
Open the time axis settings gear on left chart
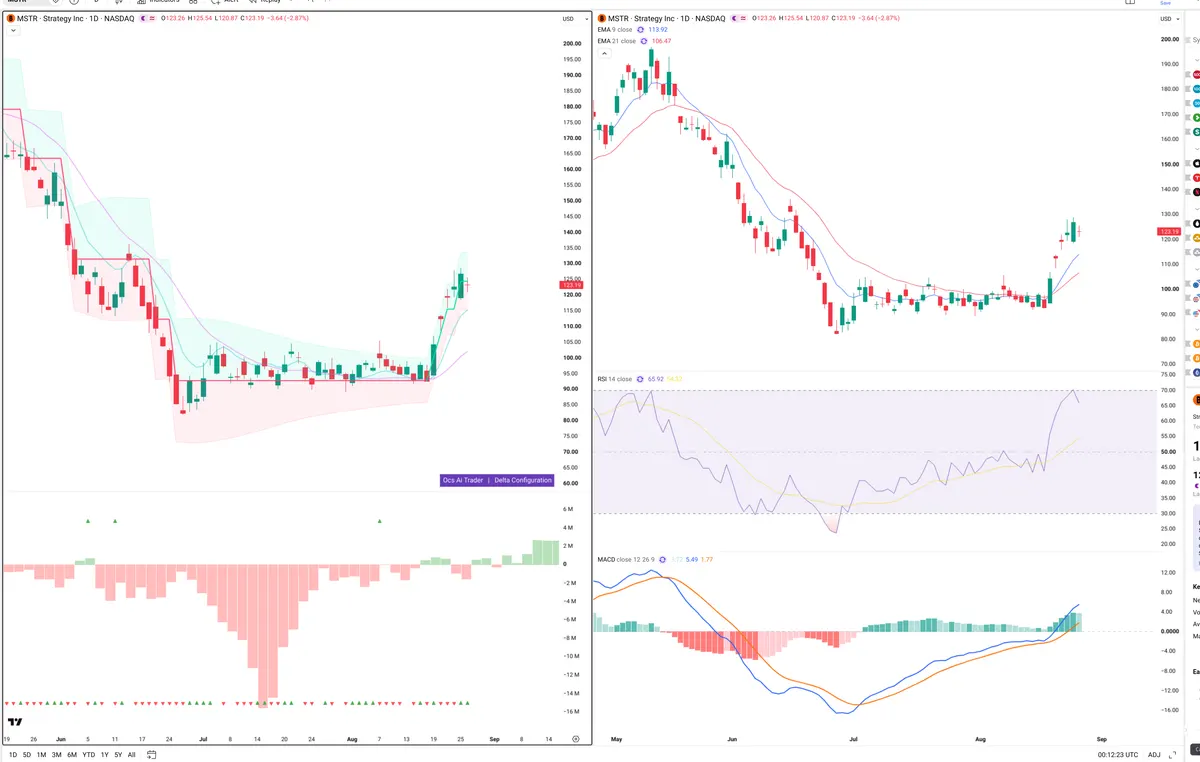click(575, 738)
